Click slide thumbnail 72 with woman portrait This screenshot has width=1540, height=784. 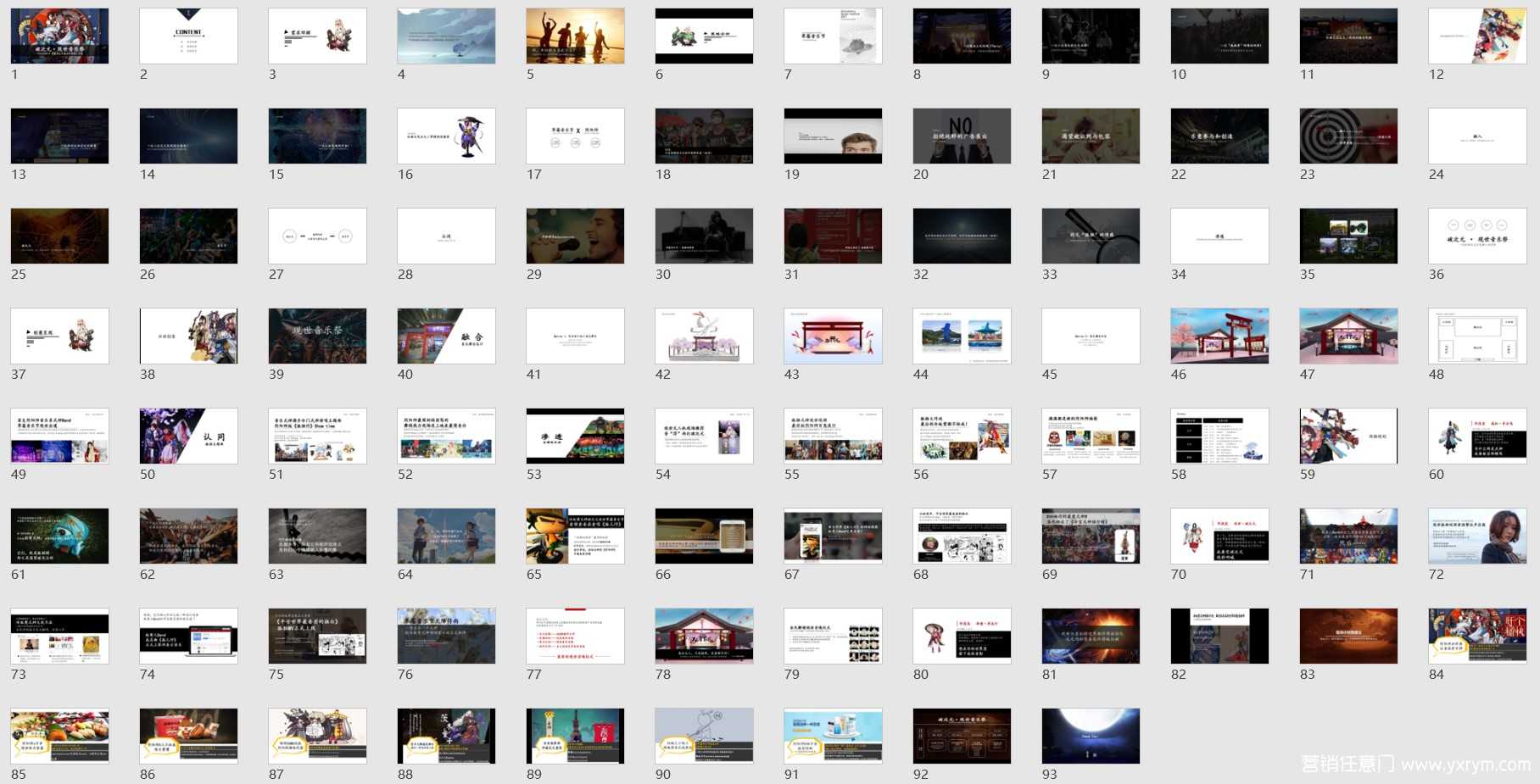click(1477, 536)
